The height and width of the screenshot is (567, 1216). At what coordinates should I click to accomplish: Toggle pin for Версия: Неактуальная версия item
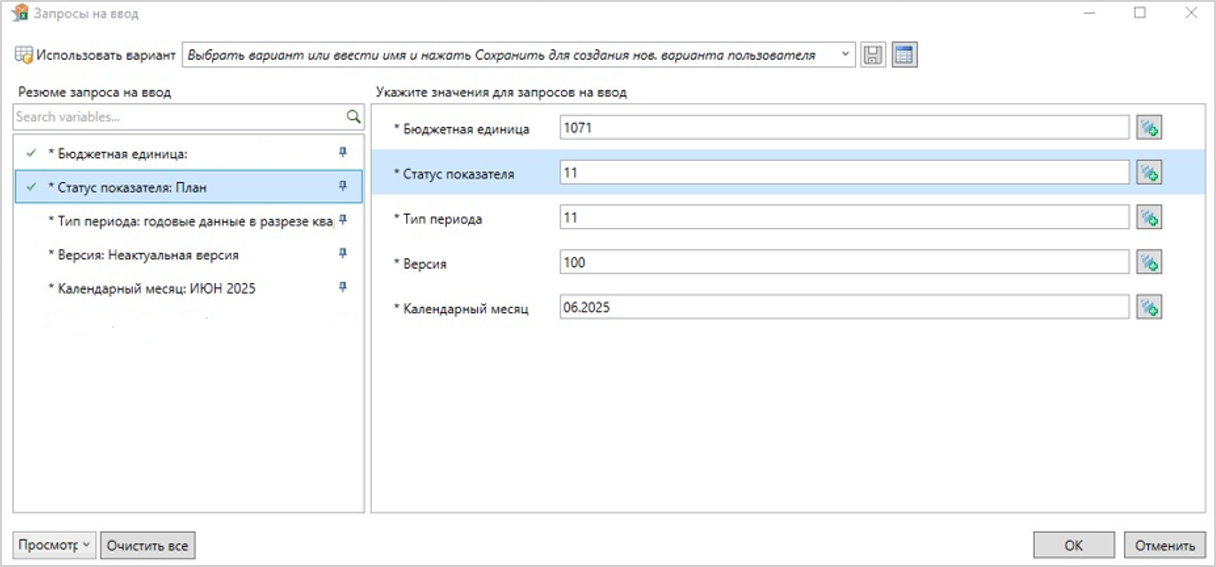pyautogui.click(x=343, y=254)
